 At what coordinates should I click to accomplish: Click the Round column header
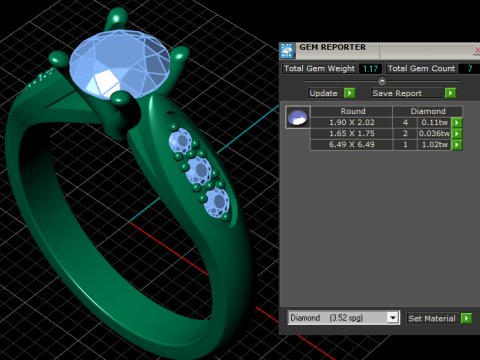(352, 111)
